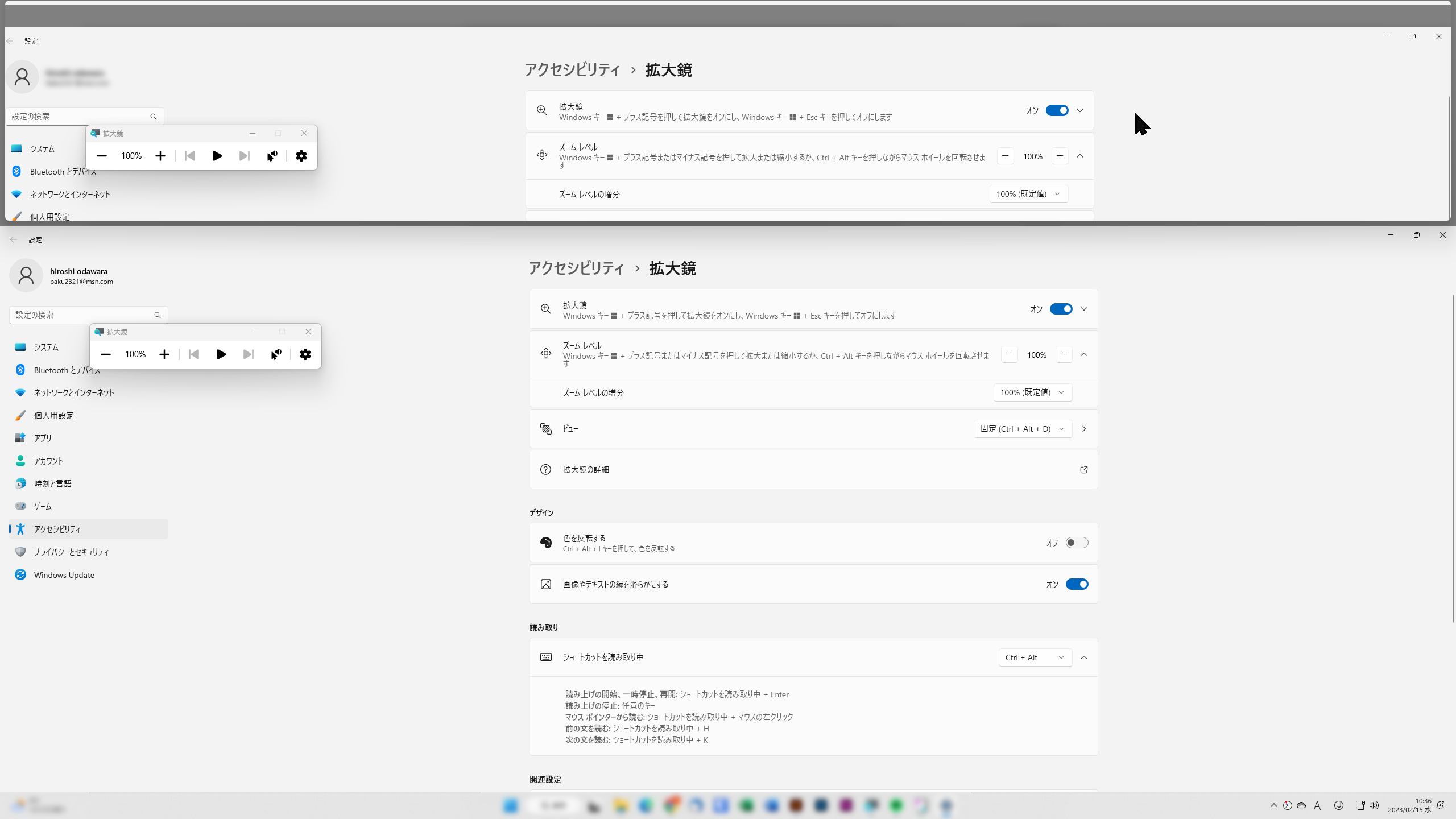
Task: Enable the 色を反転する toggle
Action: tap(1077, 543)
